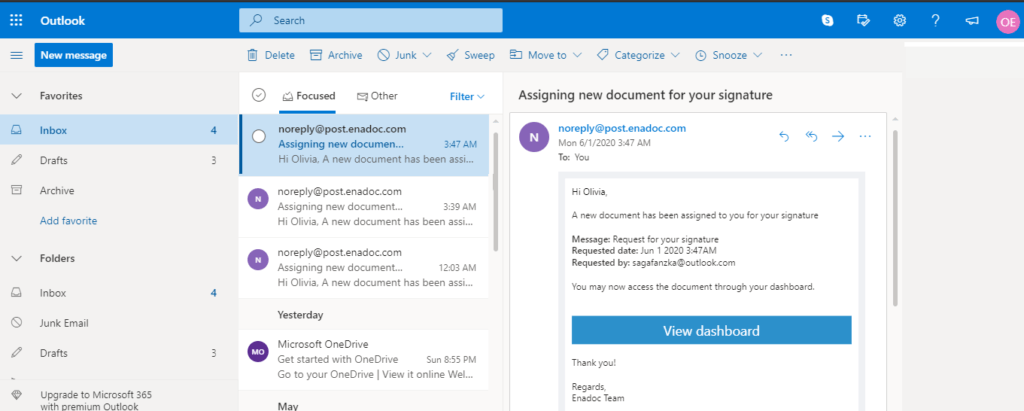Open the Junk Email folder
1024x411 pixels.
click(x=119, y=323)
